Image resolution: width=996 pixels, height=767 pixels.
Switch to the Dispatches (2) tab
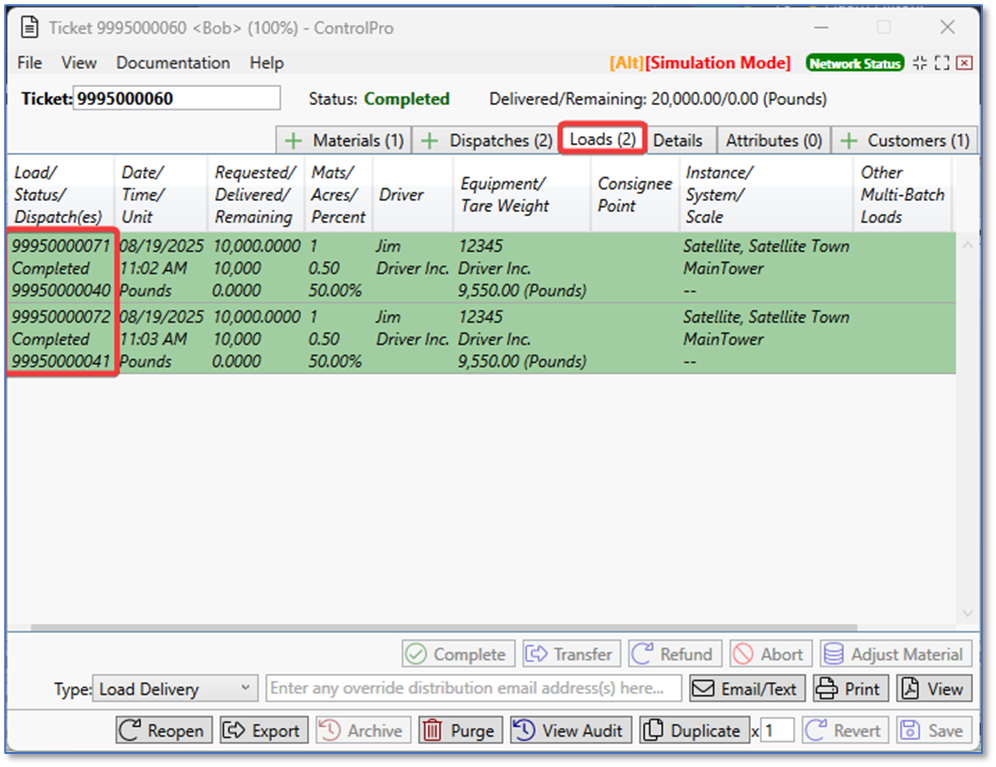485,141
